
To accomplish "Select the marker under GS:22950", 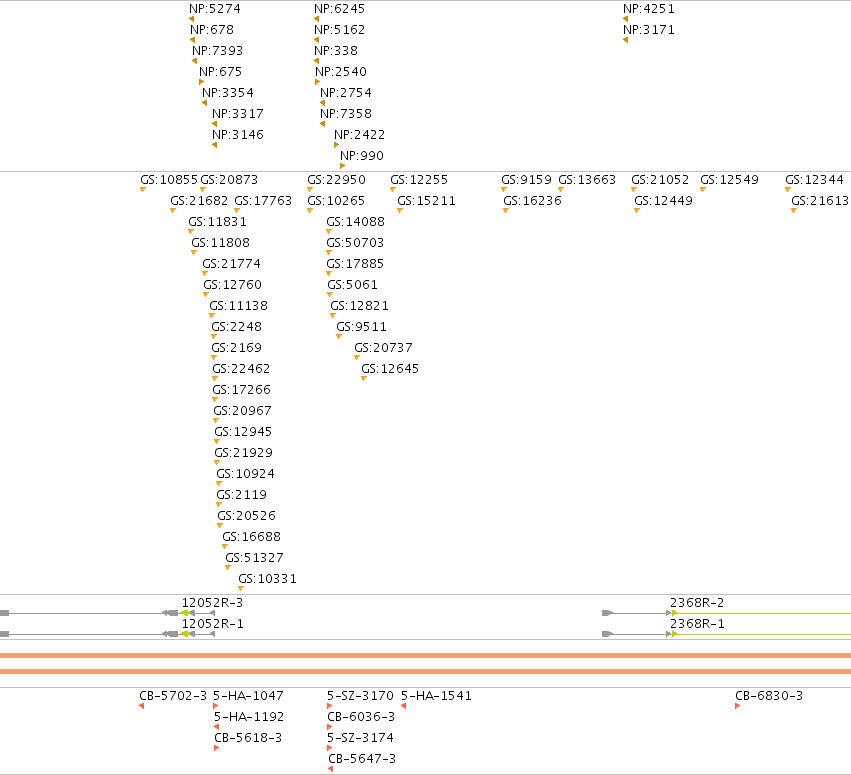I will pos(310,189).
